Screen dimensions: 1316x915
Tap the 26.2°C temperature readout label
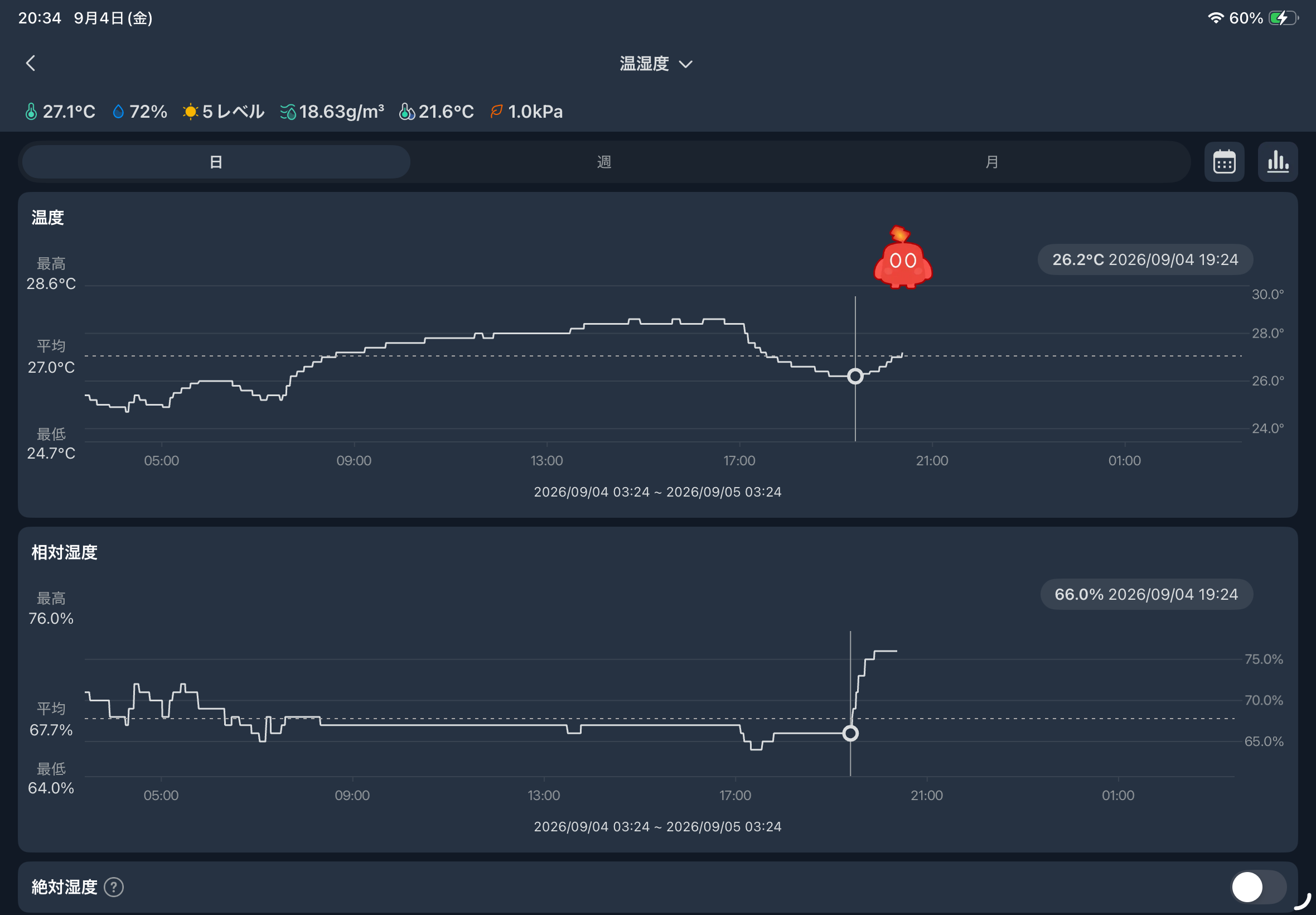(1145, 259)
